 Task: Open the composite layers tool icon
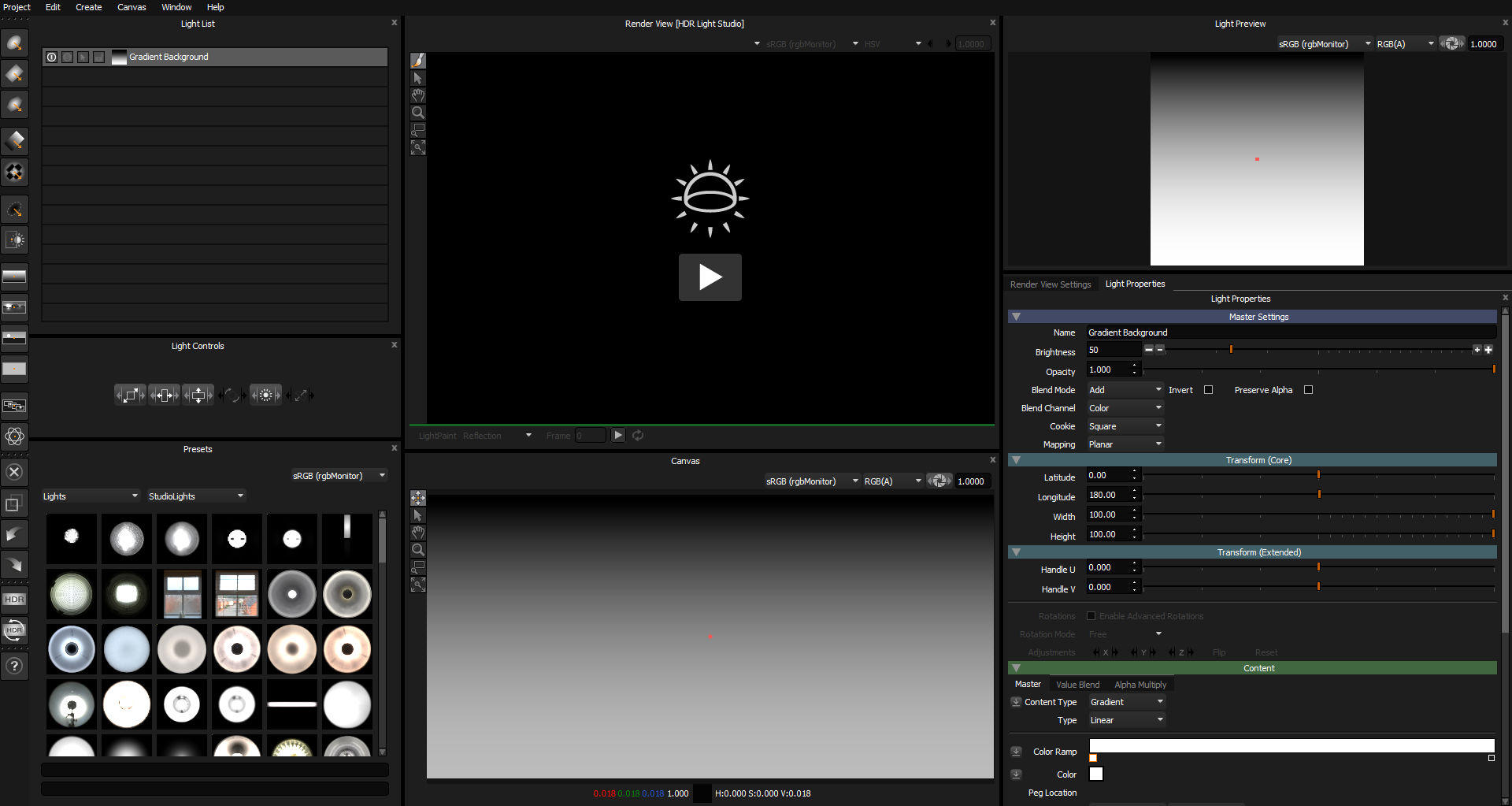tap(14, 406)
